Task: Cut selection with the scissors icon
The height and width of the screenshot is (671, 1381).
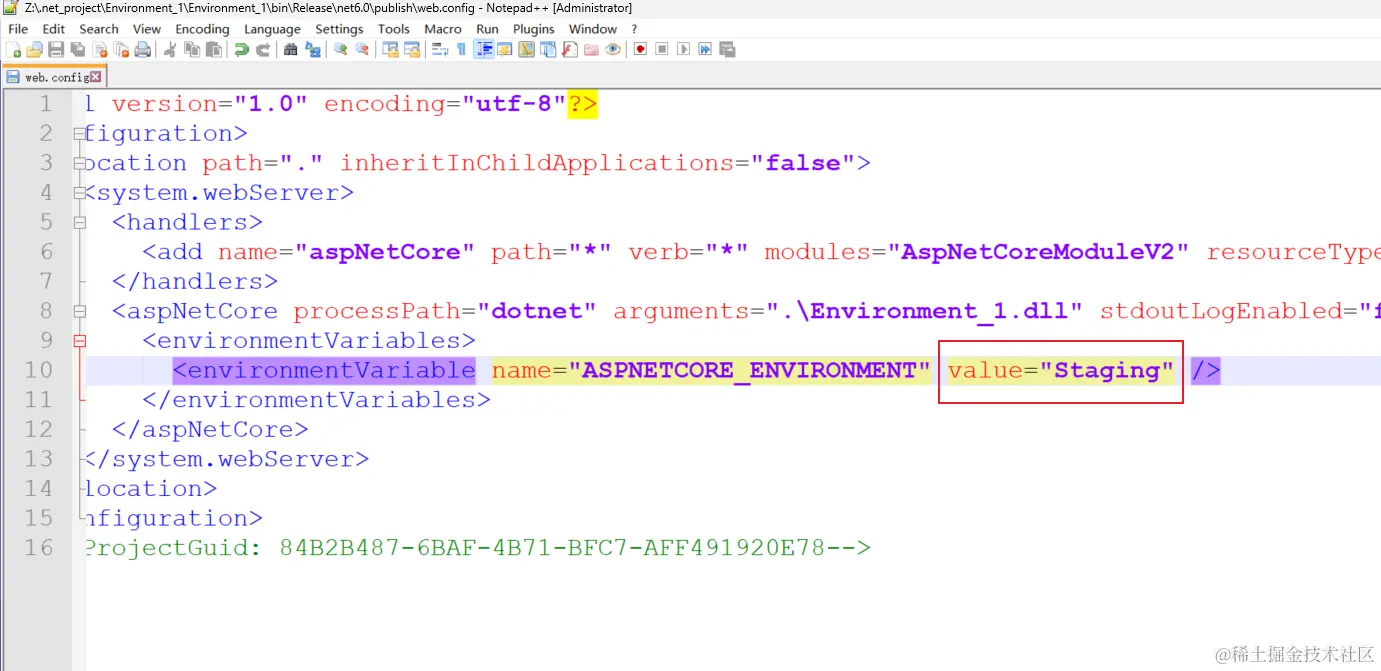Action: point(170,49)
